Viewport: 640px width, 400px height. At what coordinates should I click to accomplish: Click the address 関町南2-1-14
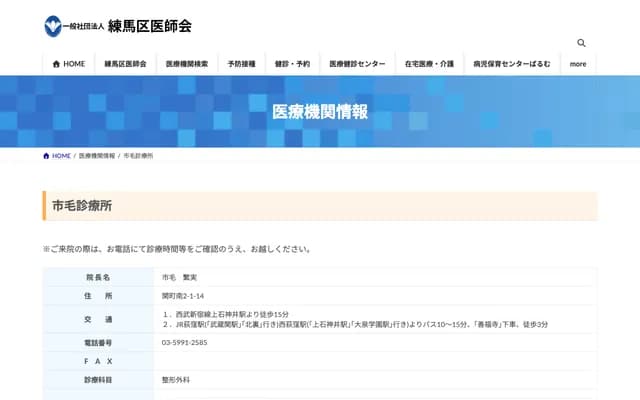[183, 296]
